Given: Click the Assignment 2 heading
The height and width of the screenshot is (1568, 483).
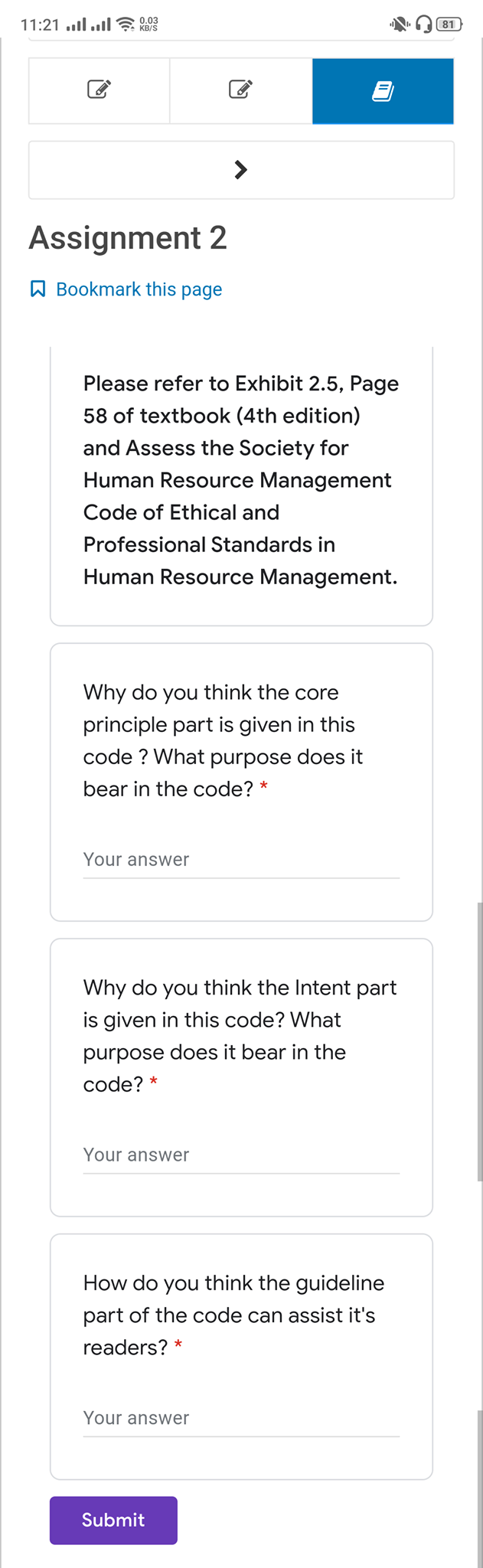Looking at the screenshot, I should pyautogui.click(x=127, y=237).
